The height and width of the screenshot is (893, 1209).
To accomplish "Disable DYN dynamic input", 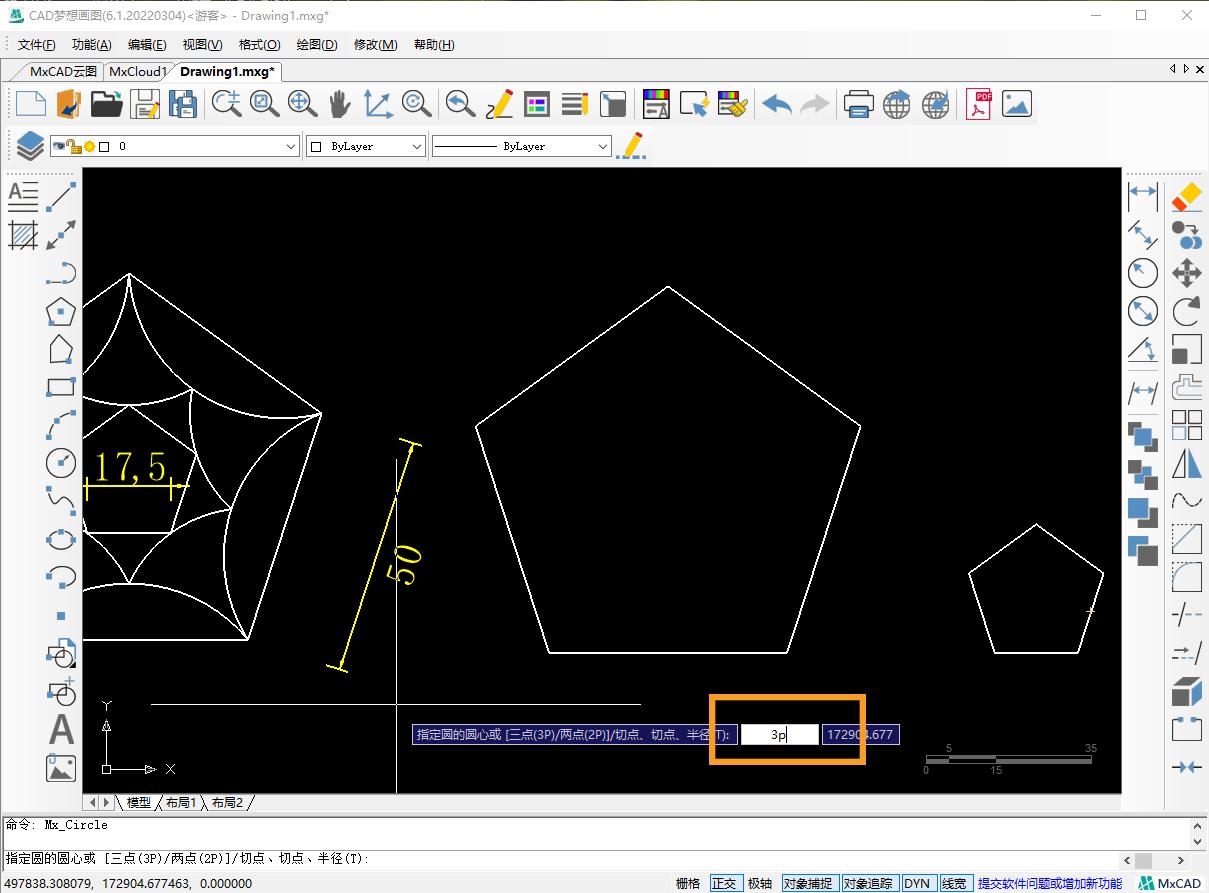I will tap(916, 883).
